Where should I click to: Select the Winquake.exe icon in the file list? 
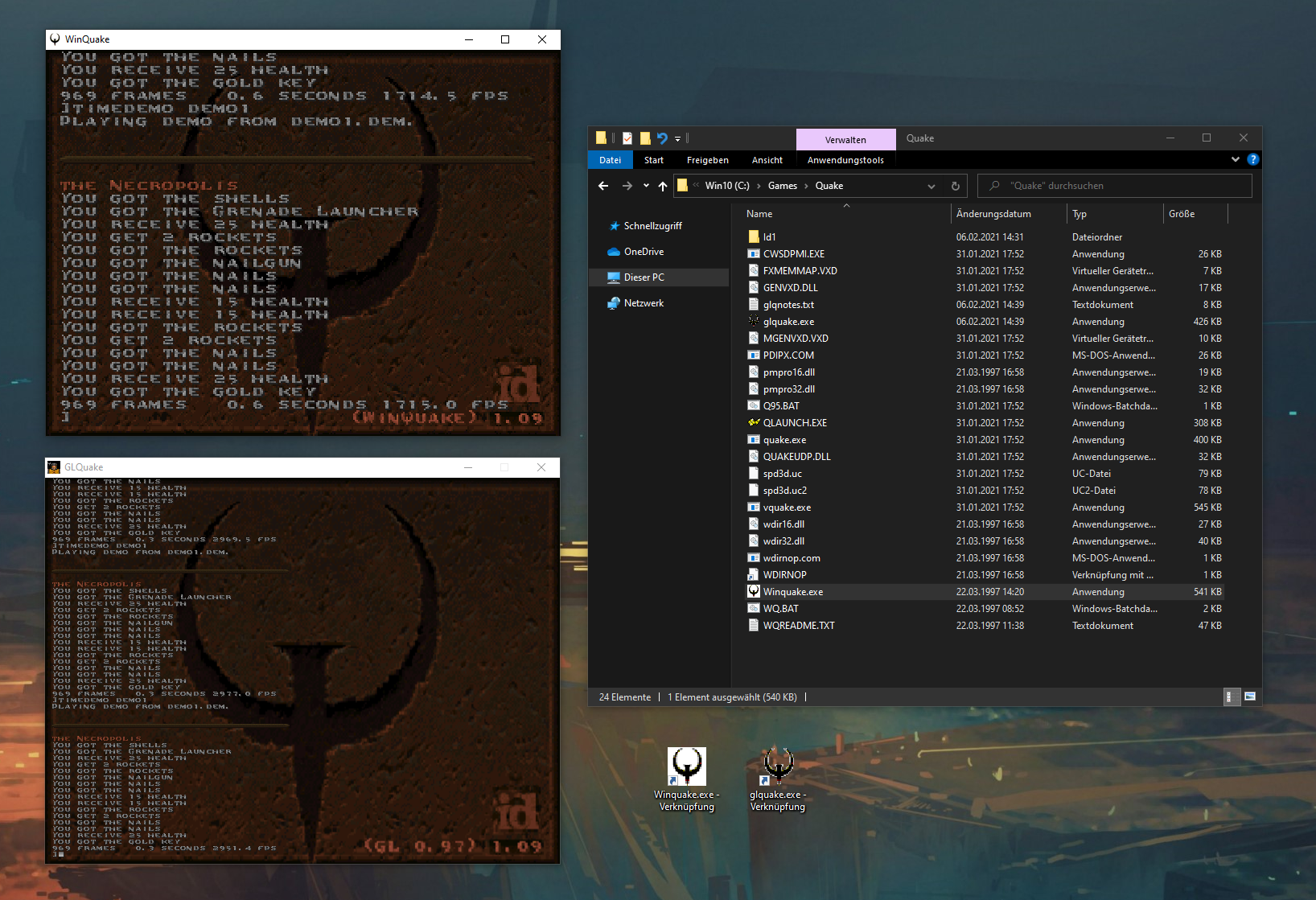coord(754,592)
